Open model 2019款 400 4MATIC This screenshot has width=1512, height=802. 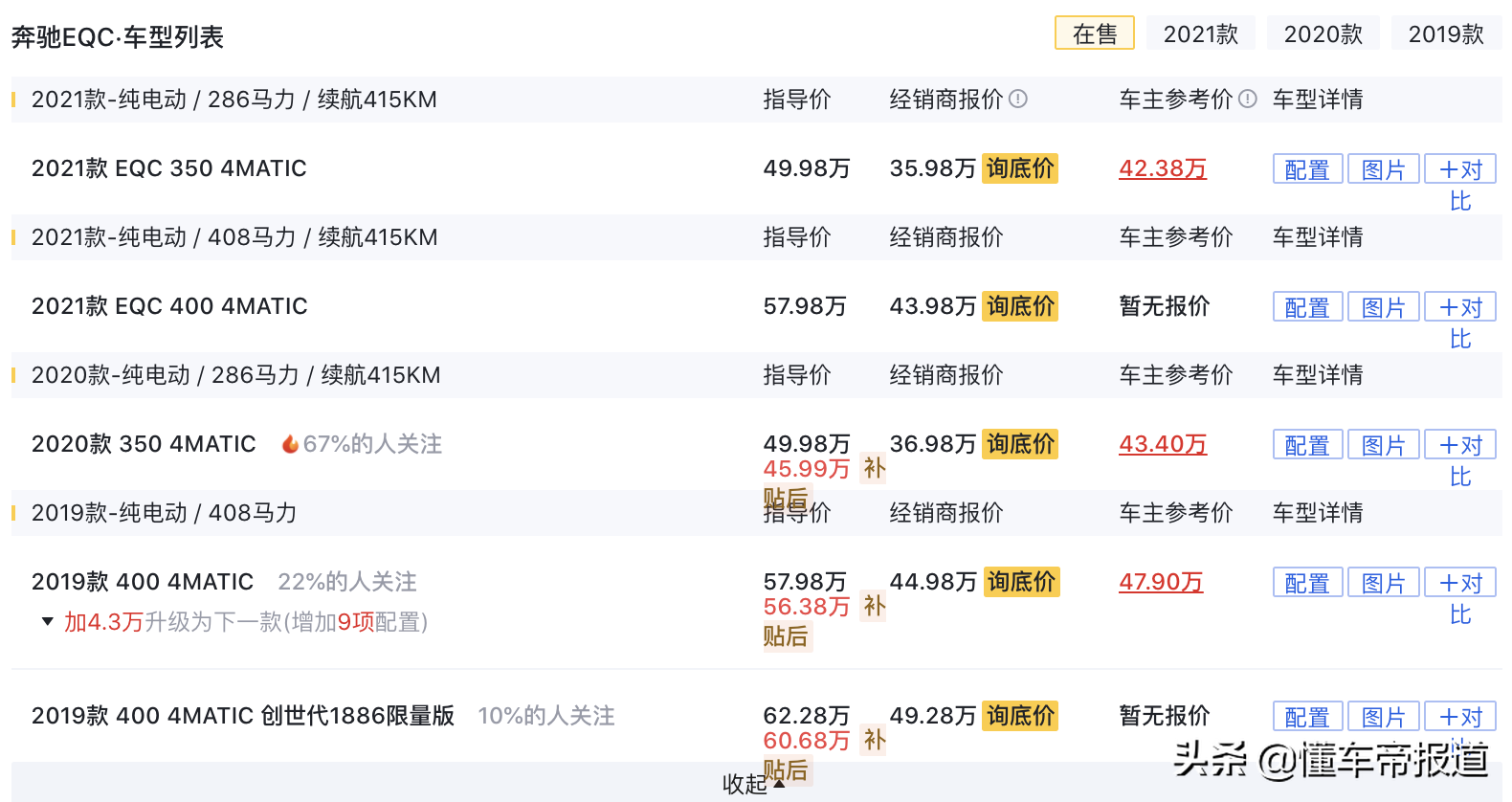tap(143, 582)
